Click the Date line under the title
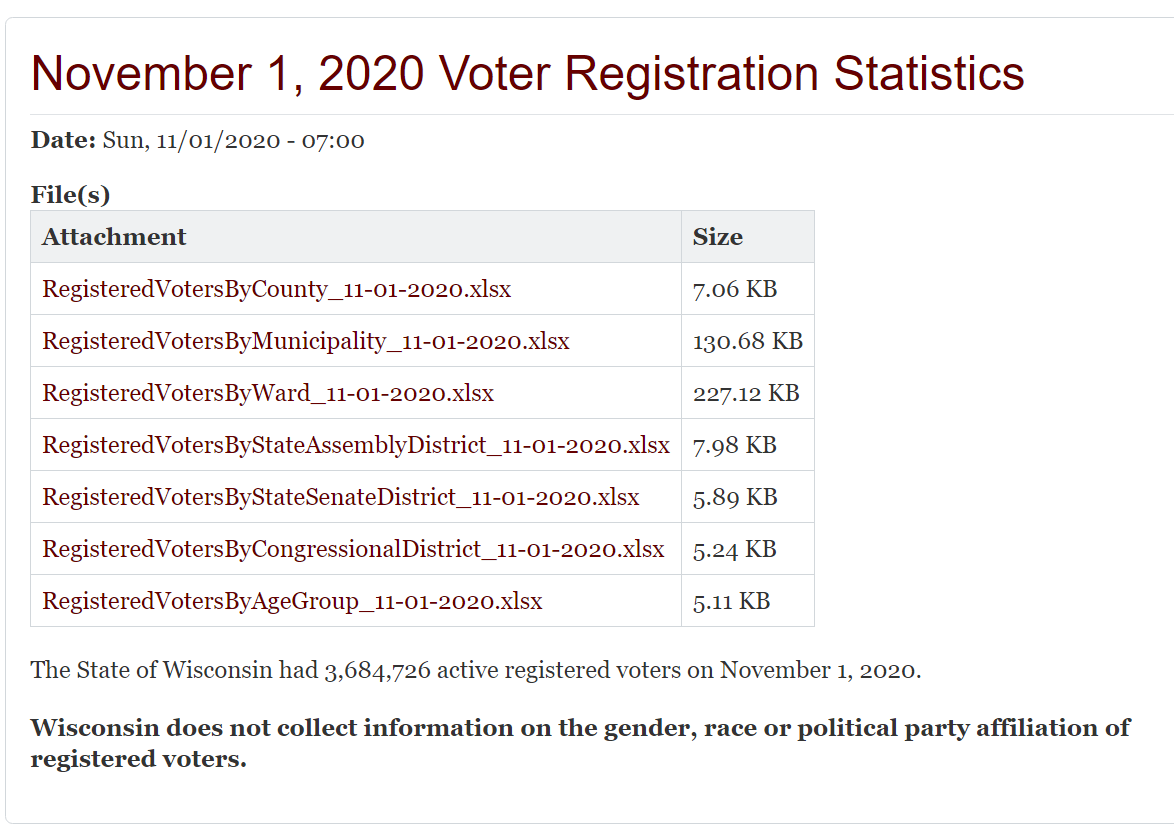Screen dimensions: 1174x825 (197, 140)
